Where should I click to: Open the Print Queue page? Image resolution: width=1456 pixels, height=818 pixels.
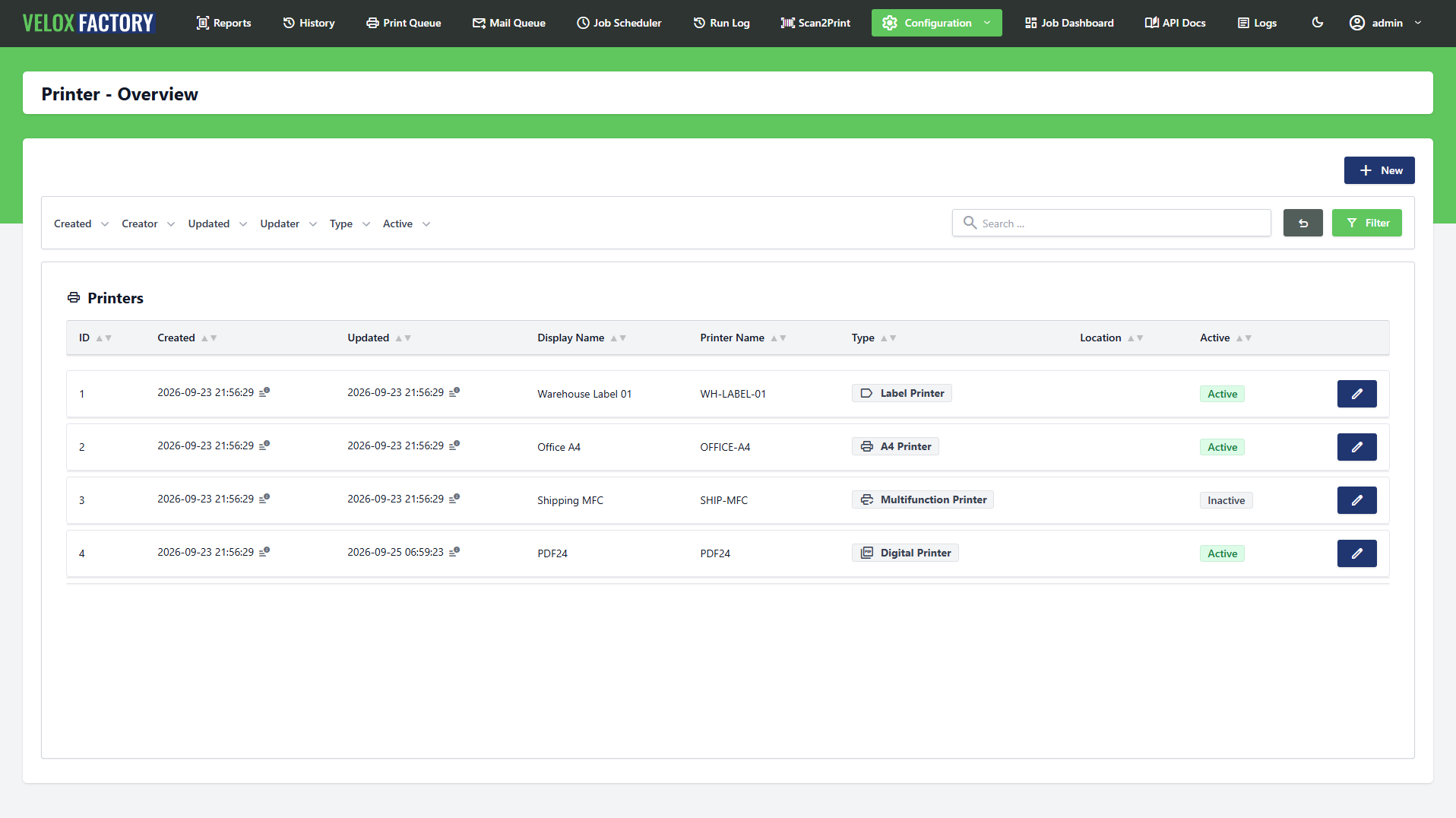click(404, 23)
